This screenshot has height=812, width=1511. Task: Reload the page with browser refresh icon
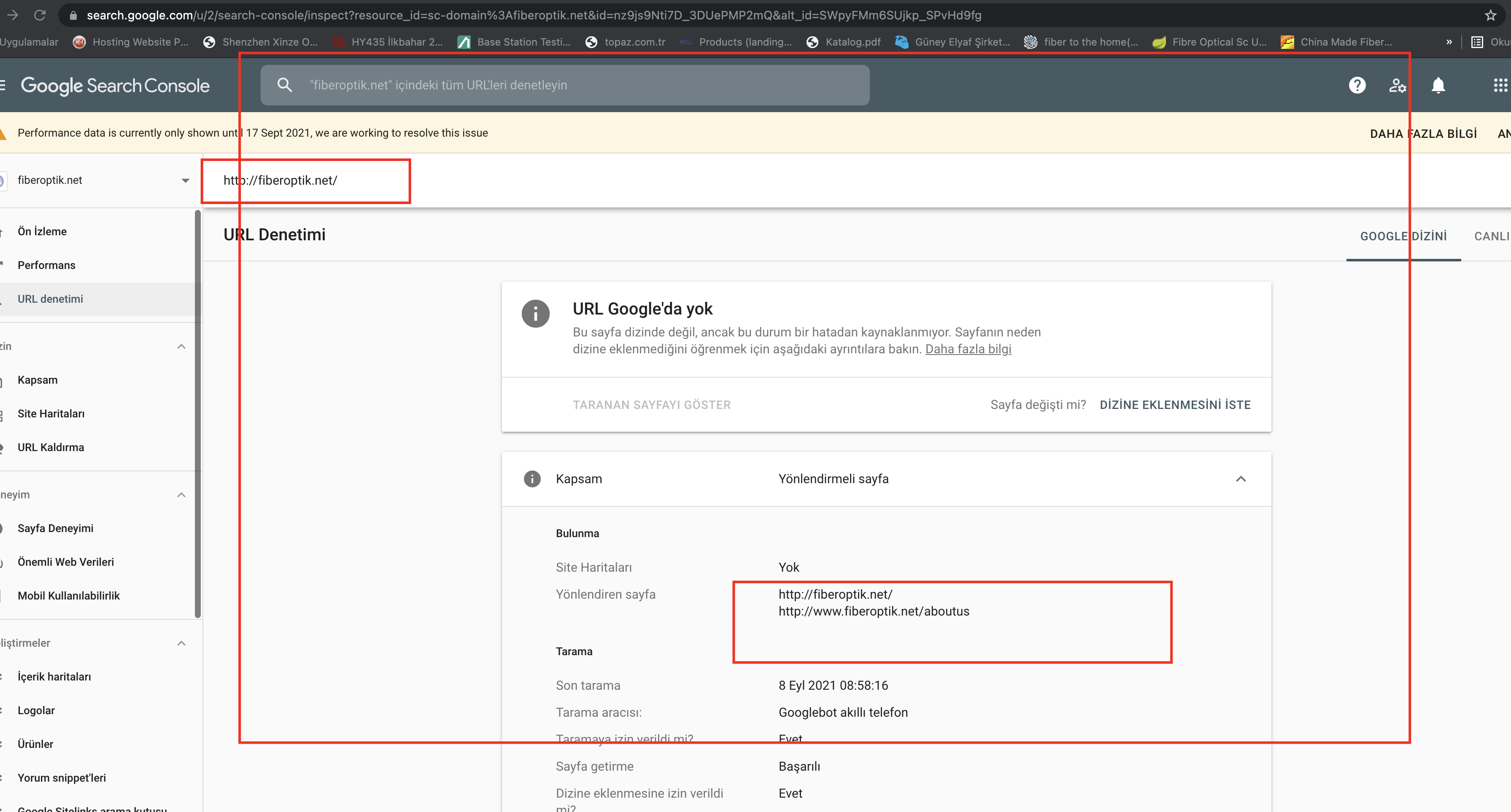(40, 15)
